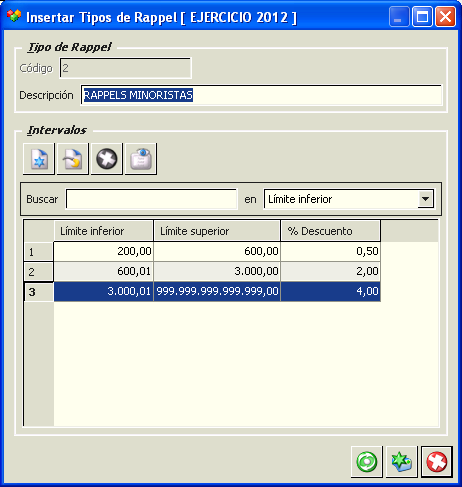The height and width of the screenshot is (487, 462).
Task: Sort by Límite inferior column header
Action: tap(104, 231)
